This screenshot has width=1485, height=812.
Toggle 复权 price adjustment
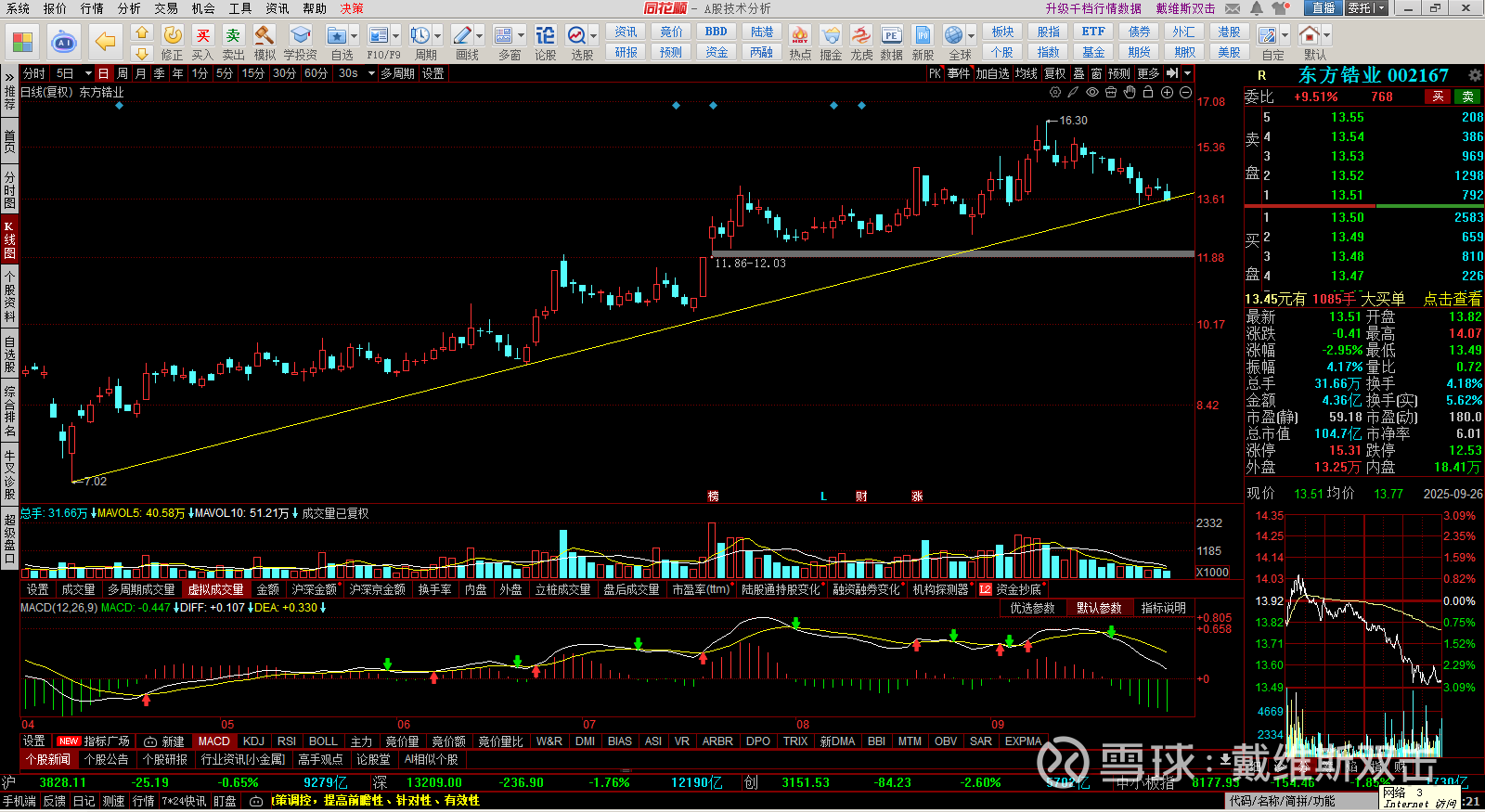1055,73
